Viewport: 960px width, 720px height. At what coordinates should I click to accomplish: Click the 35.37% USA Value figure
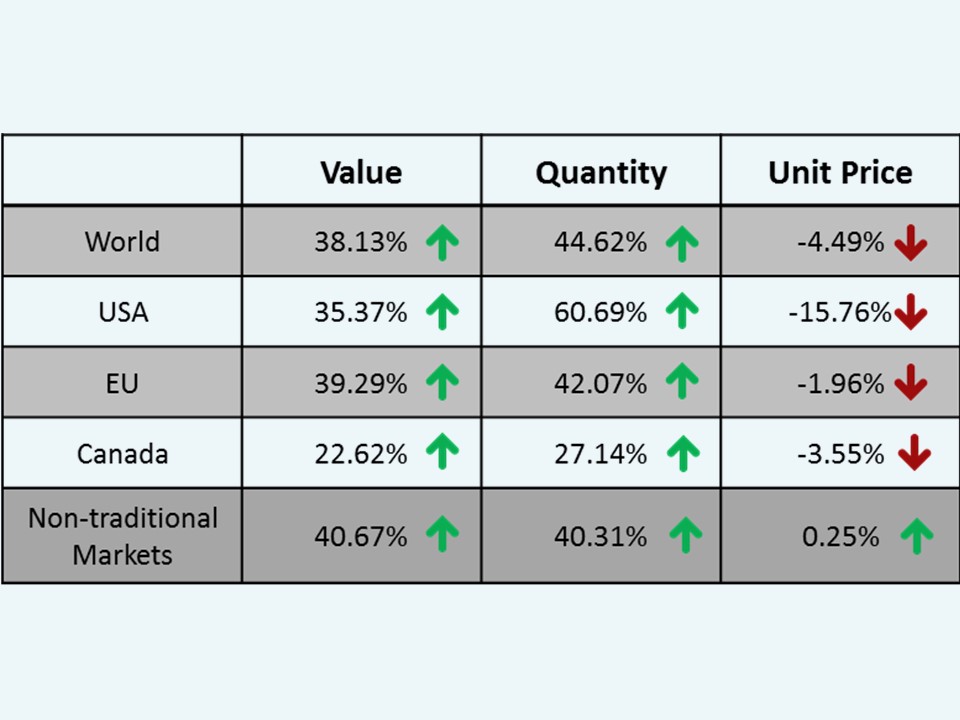tap(361, 313)
